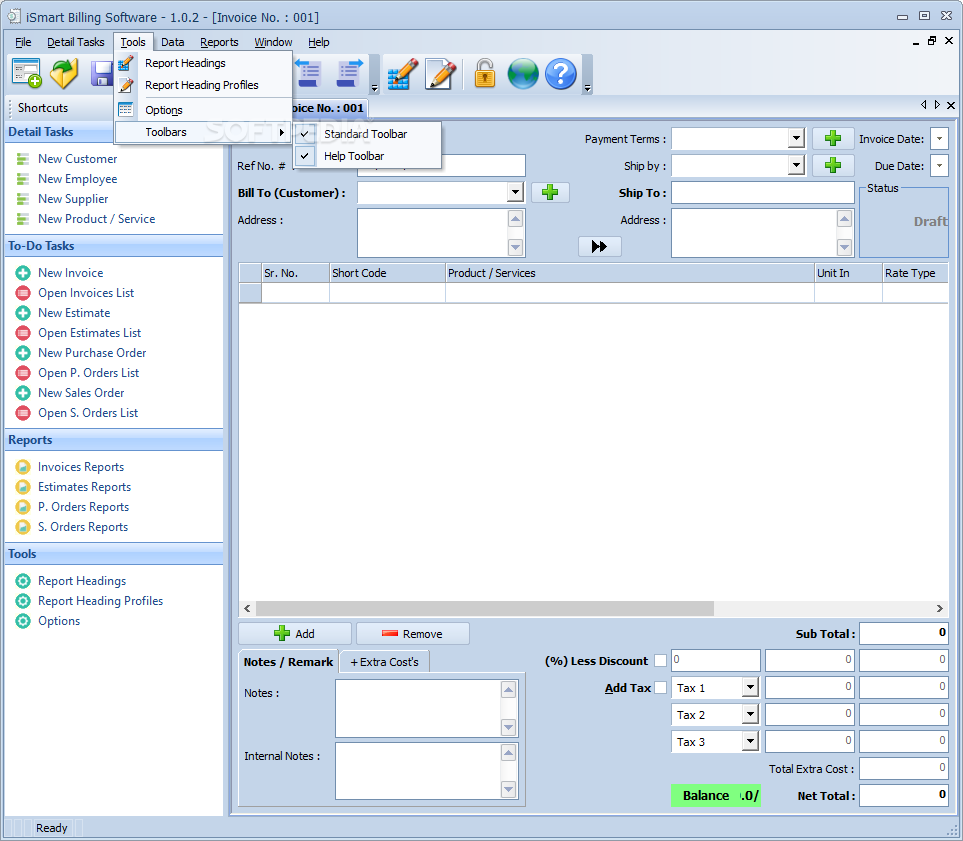Screen dimensions: 963x841
Task: Toggle the Help Toolbar checkmark
Action: [305, 155]
